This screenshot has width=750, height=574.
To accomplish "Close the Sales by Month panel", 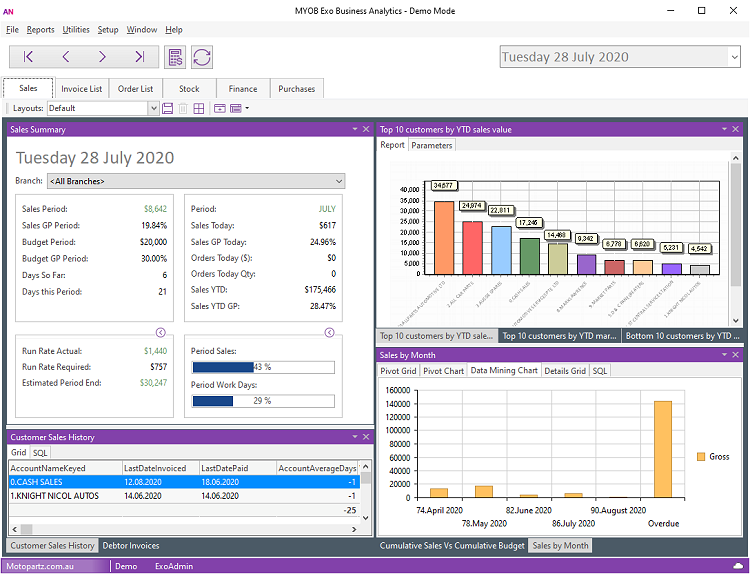I will point(736,354).
